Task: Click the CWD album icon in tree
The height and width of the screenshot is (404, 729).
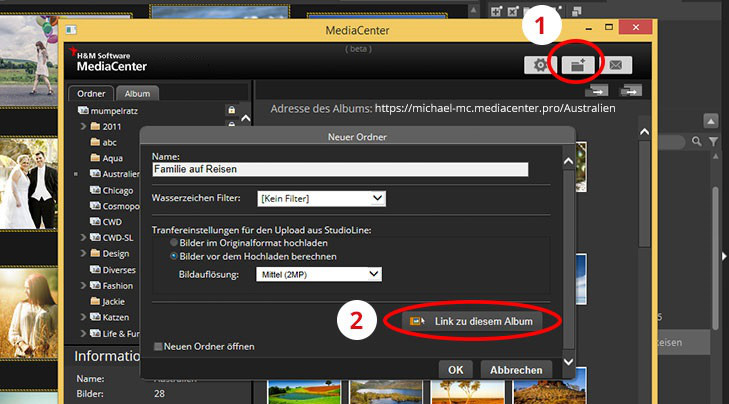Action: [x=95, y=221]
